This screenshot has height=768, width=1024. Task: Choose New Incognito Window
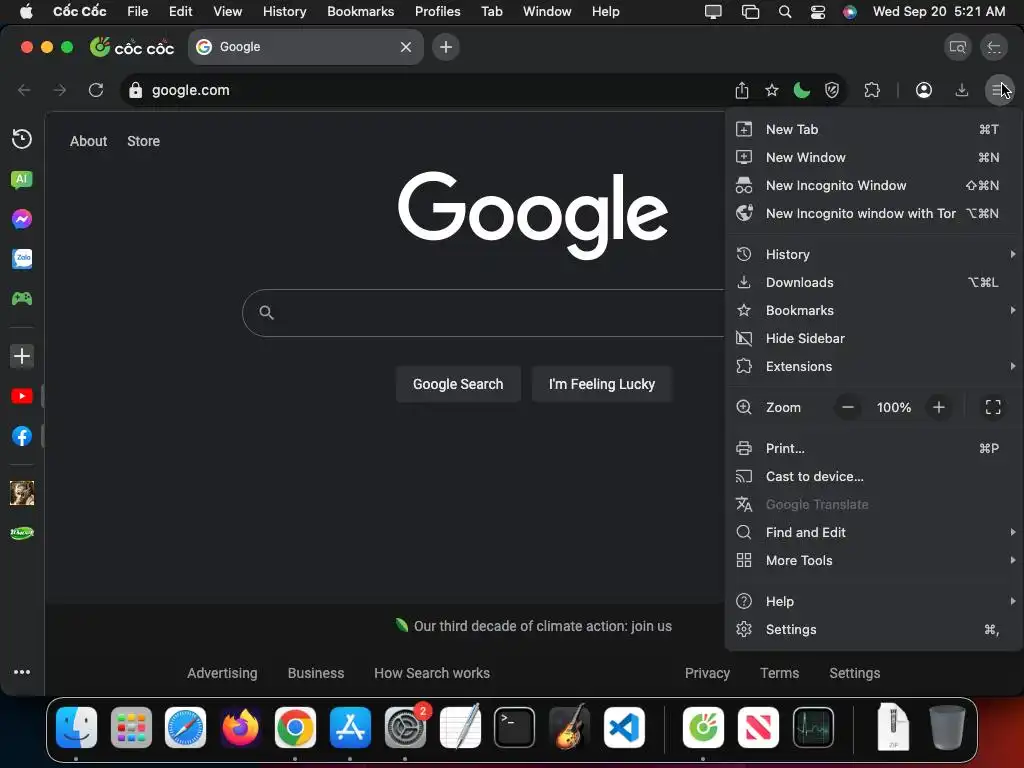873,185
